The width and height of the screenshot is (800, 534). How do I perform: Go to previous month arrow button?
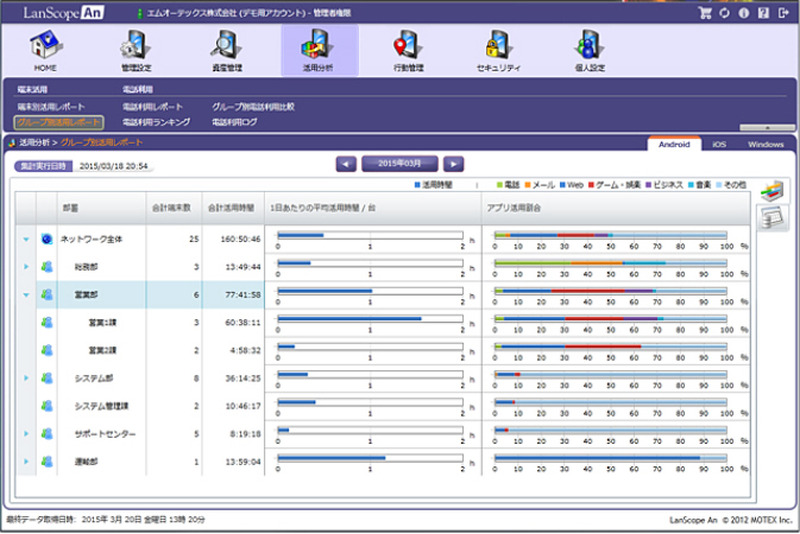click(x=345, y=163)
